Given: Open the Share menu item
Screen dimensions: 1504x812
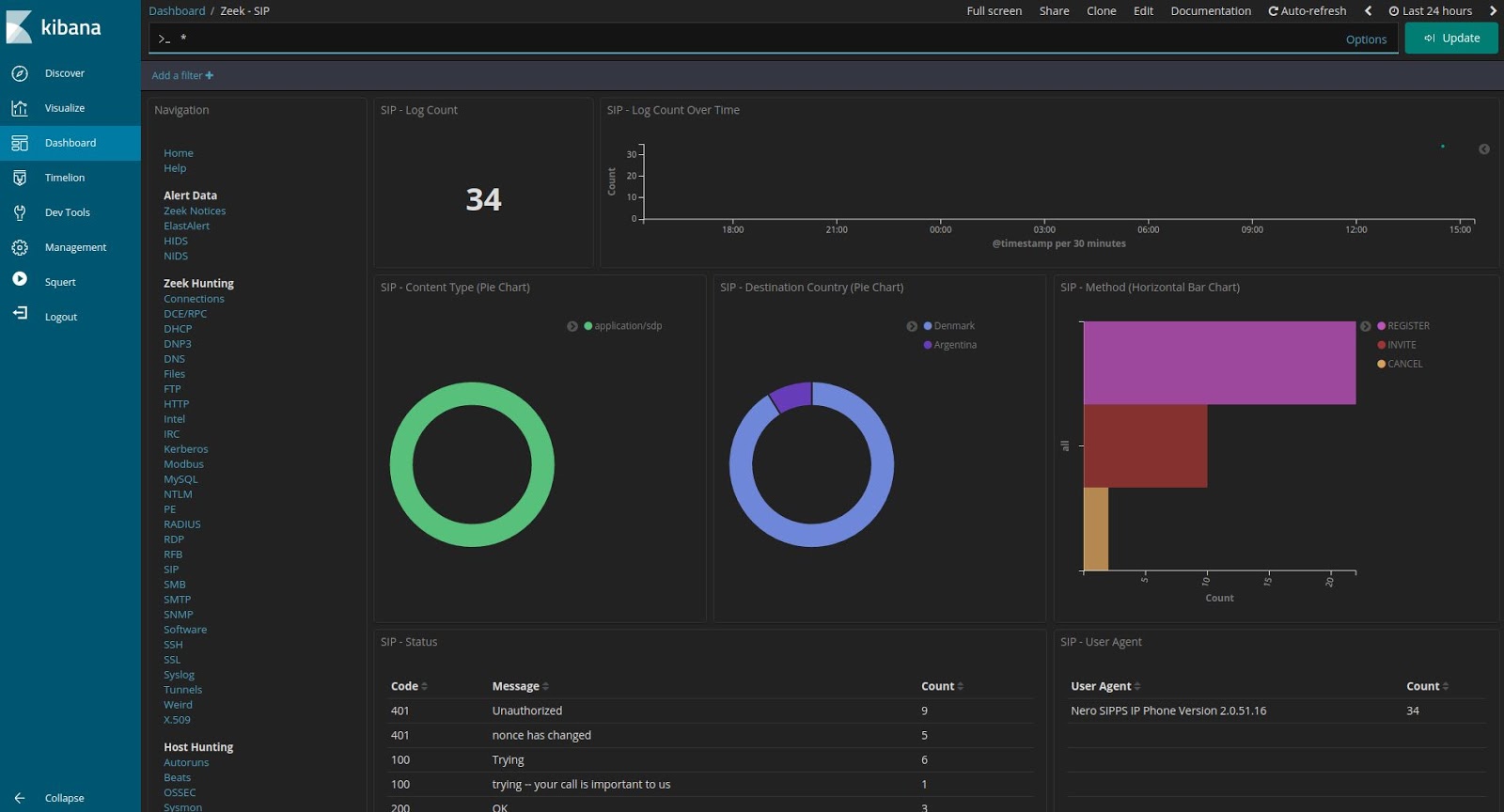Looking at the screenshot, I should click(1054, 11).
